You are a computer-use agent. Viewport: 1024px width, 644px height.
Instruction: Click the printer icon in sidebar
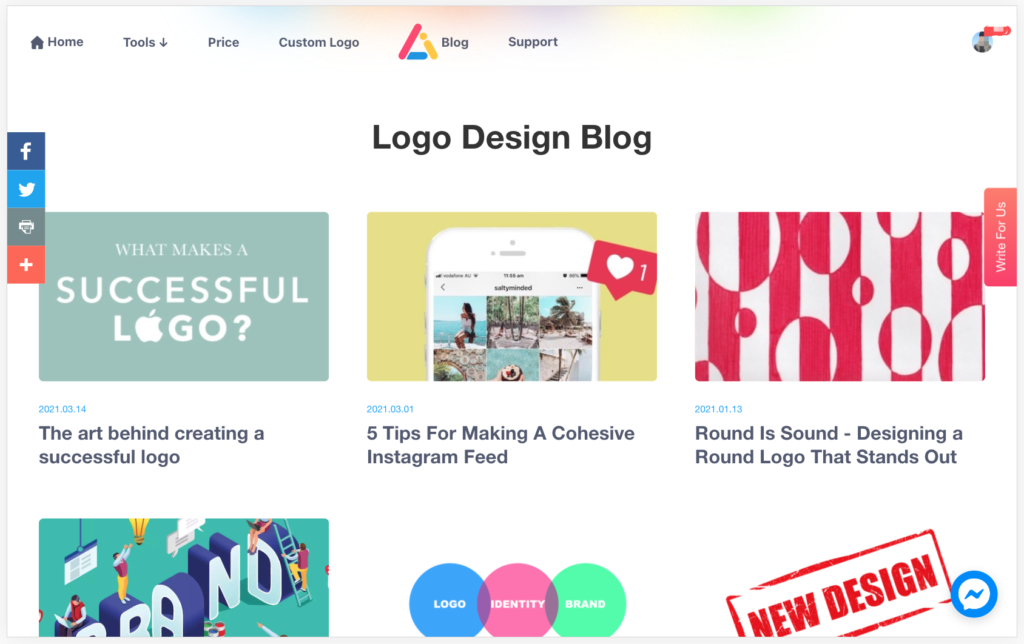(x=26, y=227)
